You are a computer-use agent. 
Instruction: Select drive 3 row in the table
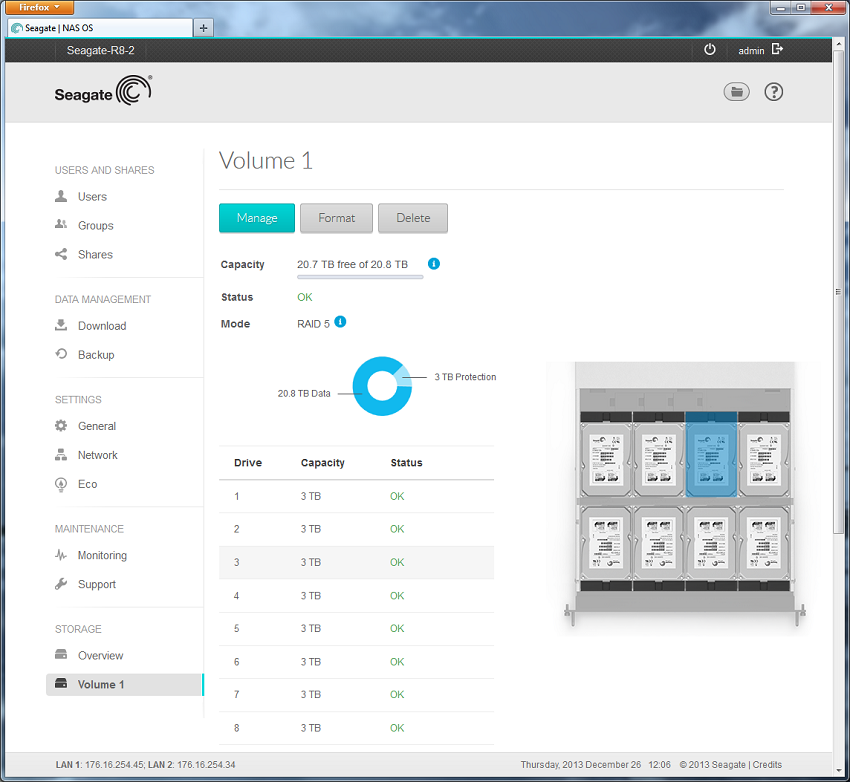(356, 563)
